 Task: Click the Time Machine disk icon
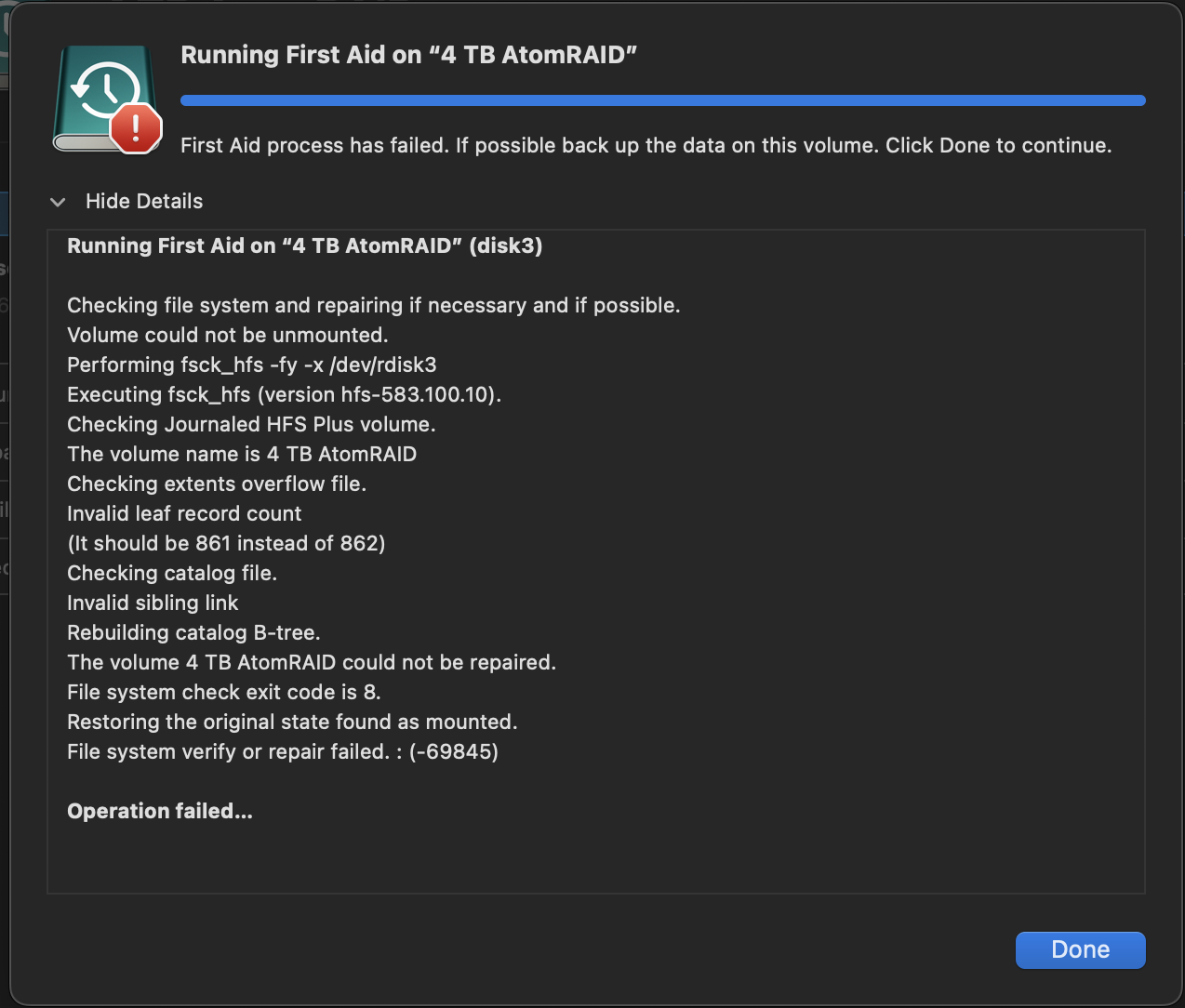(100, 93)
